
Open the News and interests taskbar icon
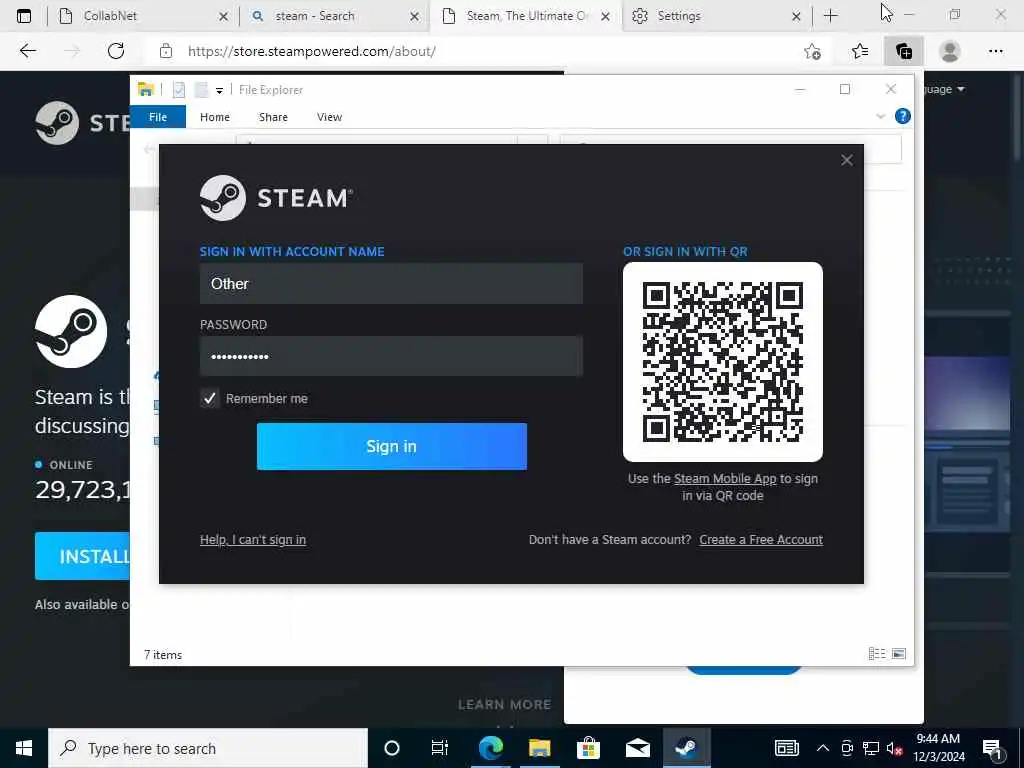(787, 748)
